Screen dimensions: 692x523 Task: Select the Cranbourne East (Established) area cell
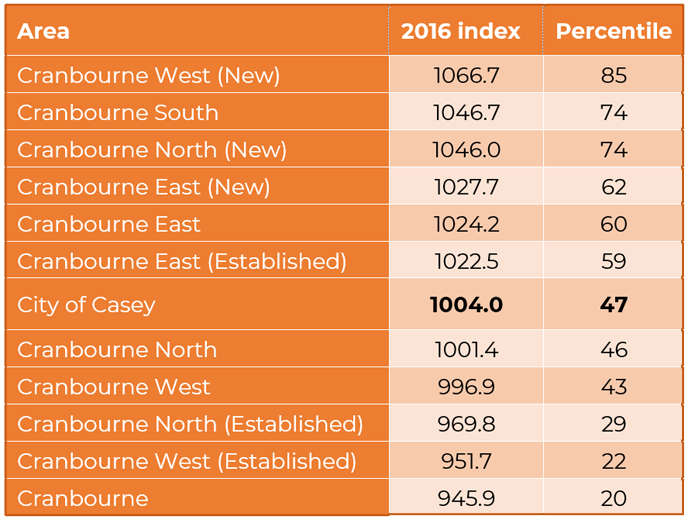click(x=182, y=261)
